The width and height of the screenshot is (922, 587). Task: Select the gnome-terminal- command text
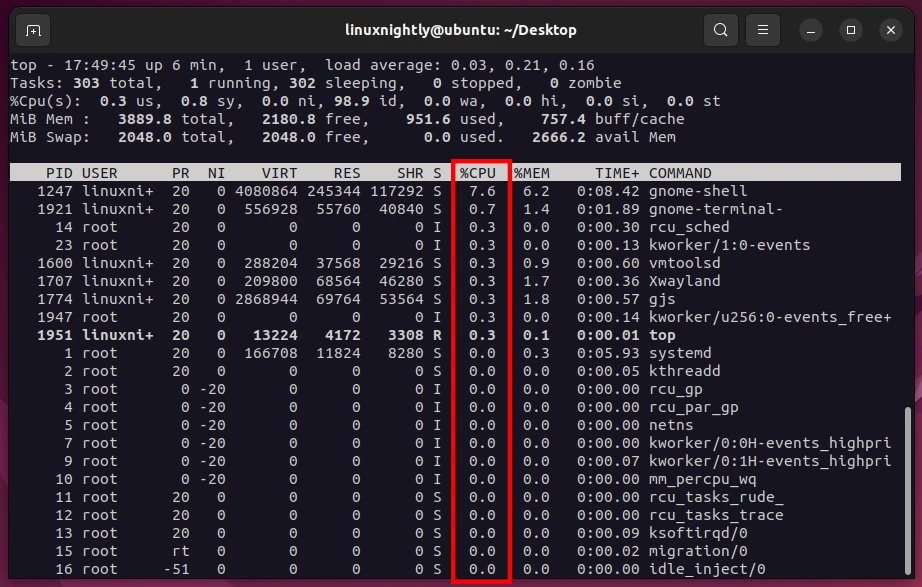pos(716,209)
